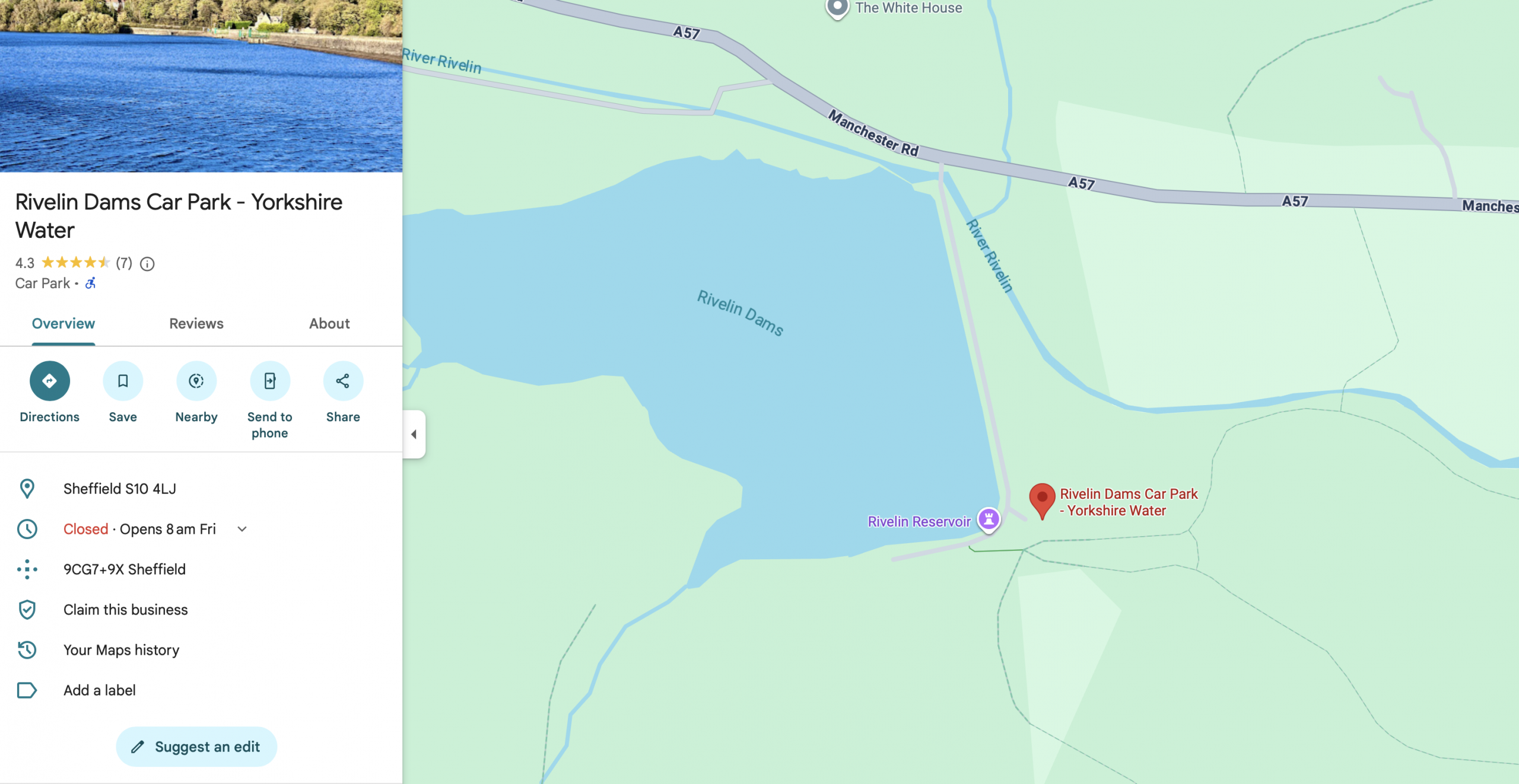
Task: Click the rating info icon
Action: [147, 263]
